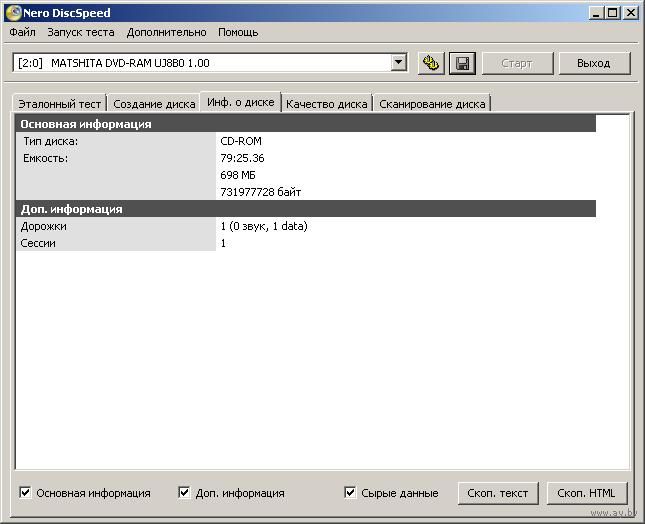Switch to the Создание диска tab
Screen dimensions: 645x524
coord(154,104)
